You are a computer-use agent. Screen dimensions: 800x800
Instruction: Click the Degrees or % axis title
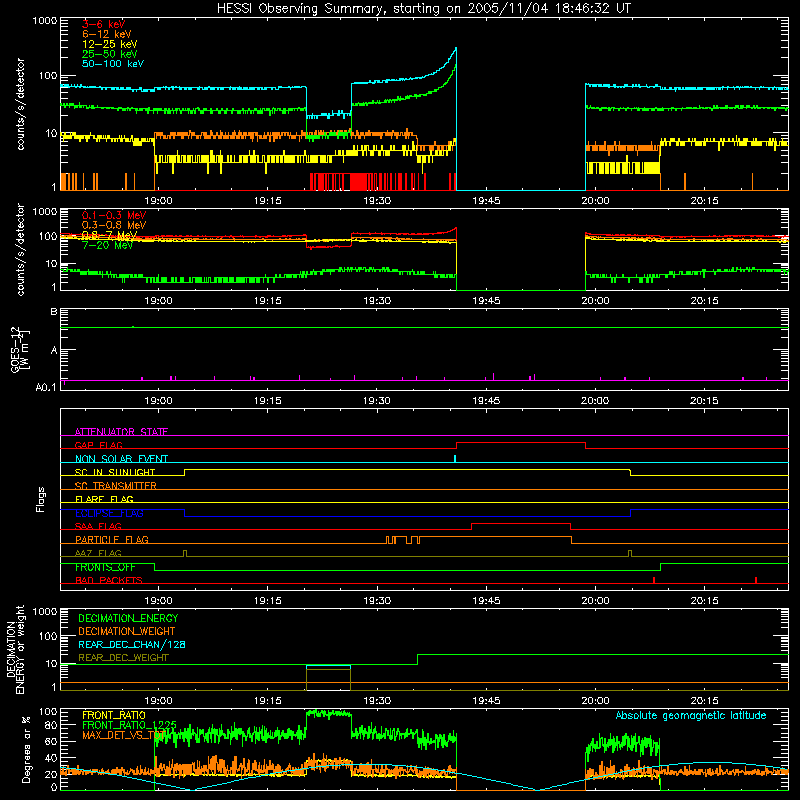point(26,749)
